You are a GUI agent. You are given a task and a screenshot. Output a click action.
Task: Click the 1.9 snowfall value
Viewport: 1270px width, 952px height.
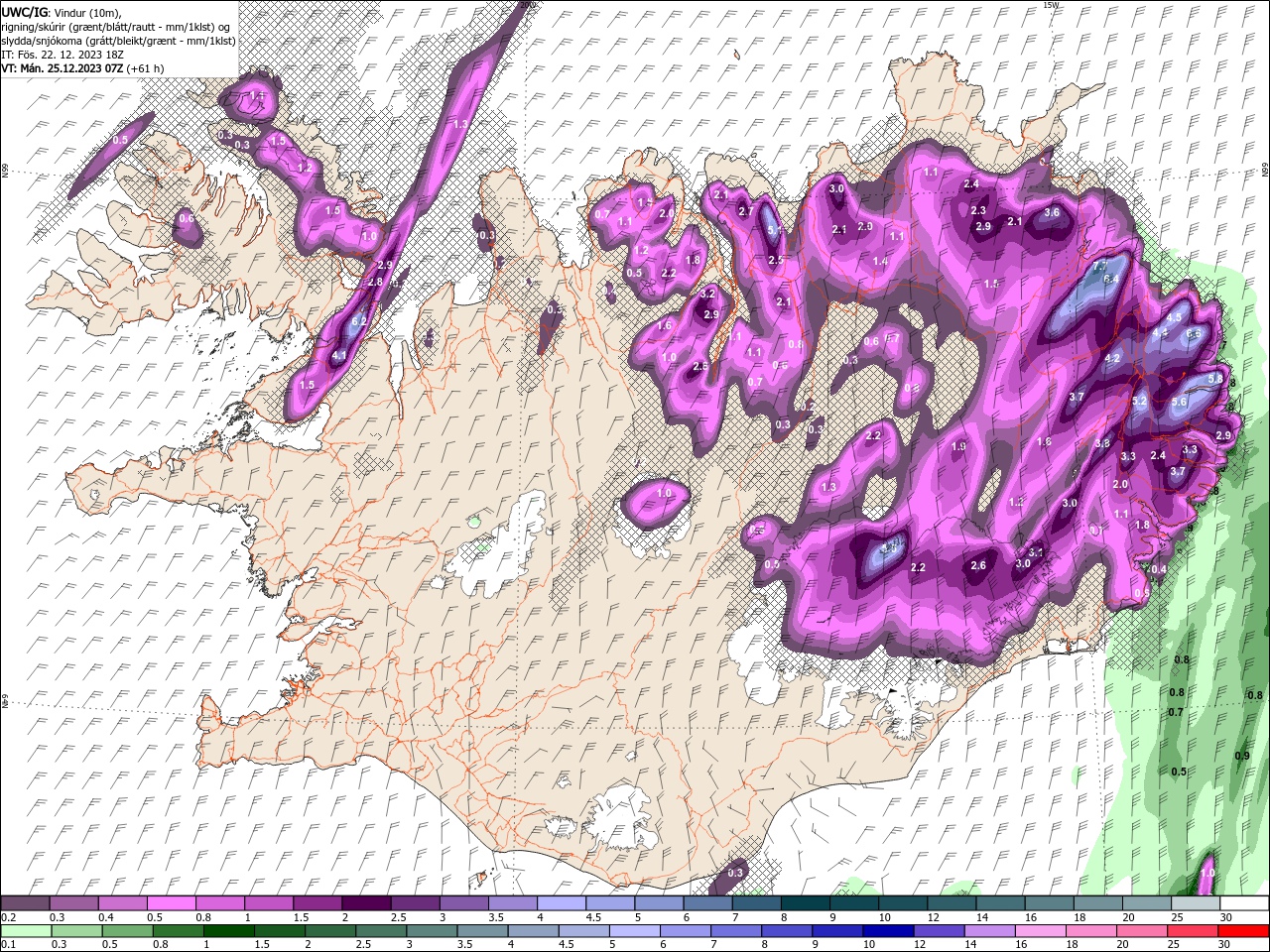[958, 447]
